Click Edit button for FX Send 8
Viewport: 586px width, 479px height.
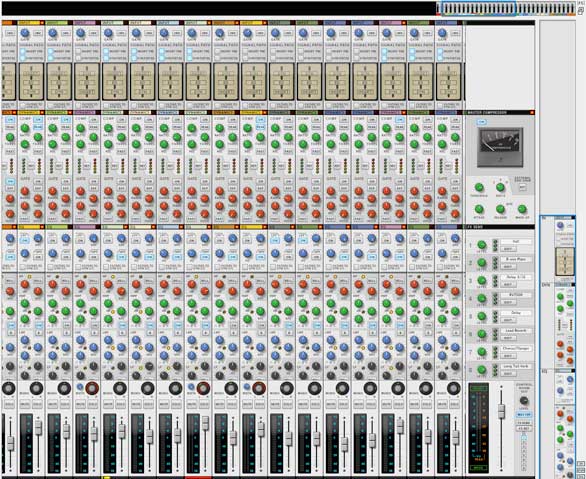pyautogui.click(x=508, y=374)
